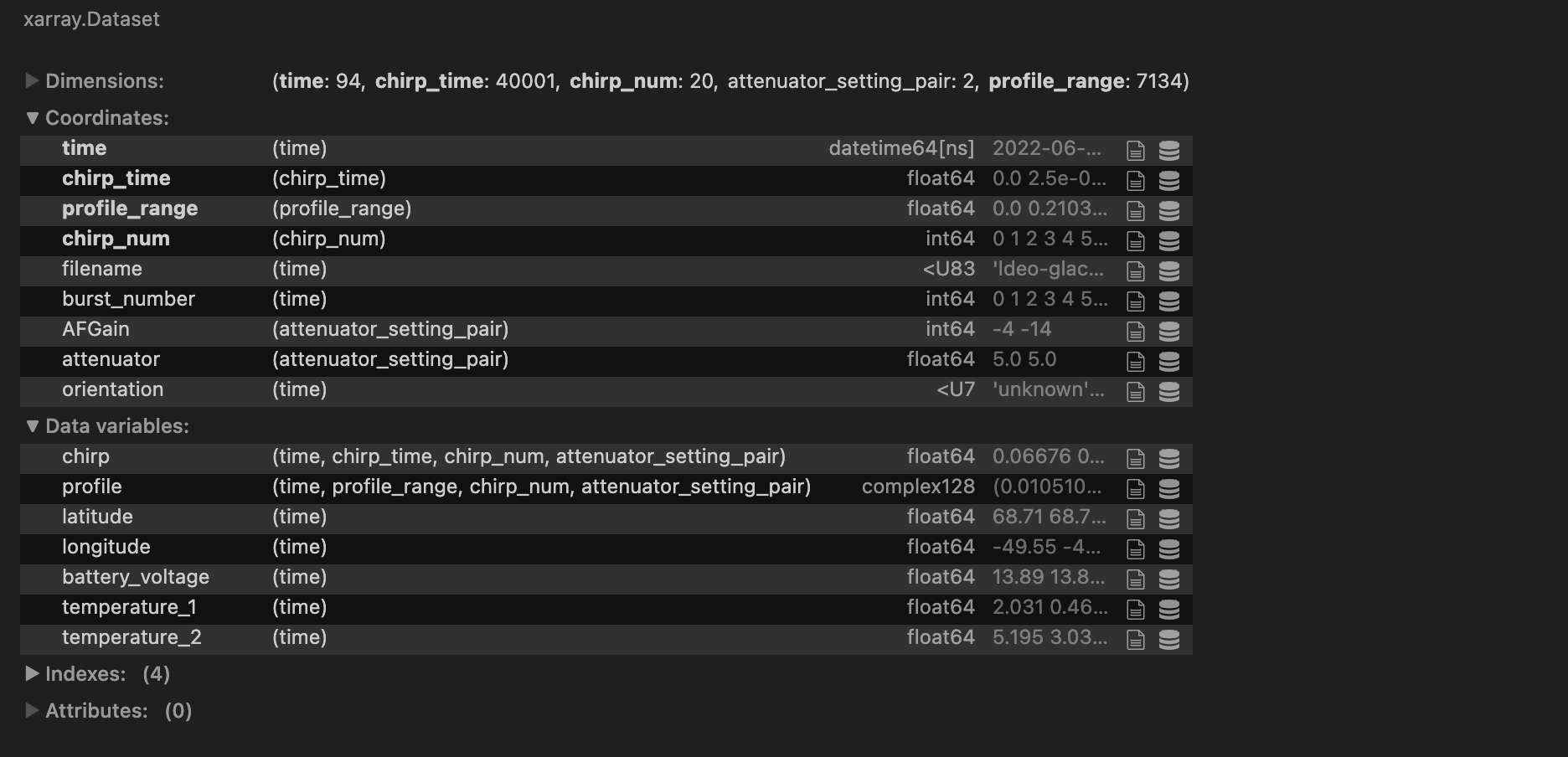This screenshot has height=757, width=1568.
Task: Show data preview for temperature_2 variable
Action: pyautogui.click(x=1168, y=638)
